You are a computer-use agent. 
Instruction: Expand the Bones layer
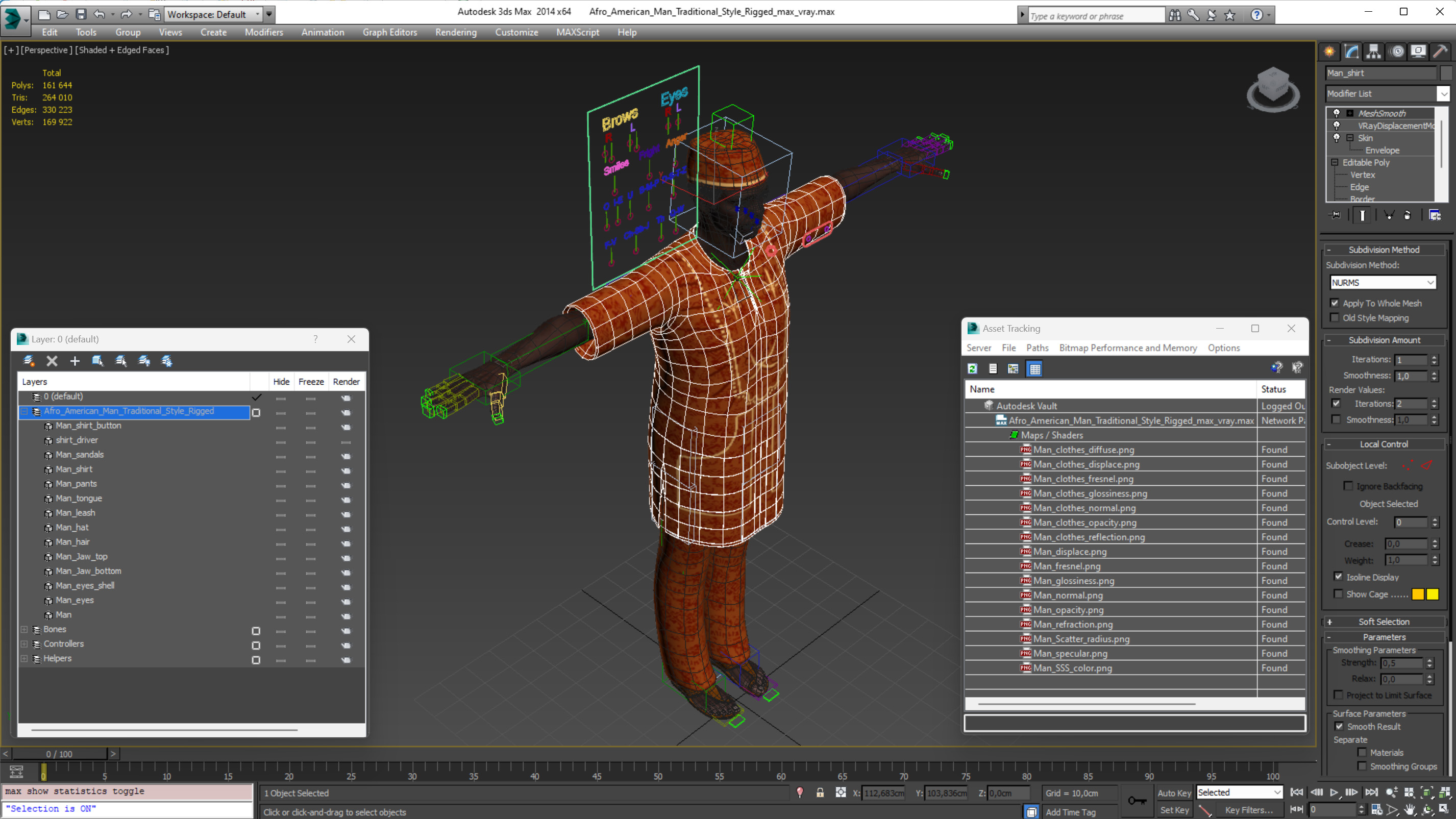[24, 629]
